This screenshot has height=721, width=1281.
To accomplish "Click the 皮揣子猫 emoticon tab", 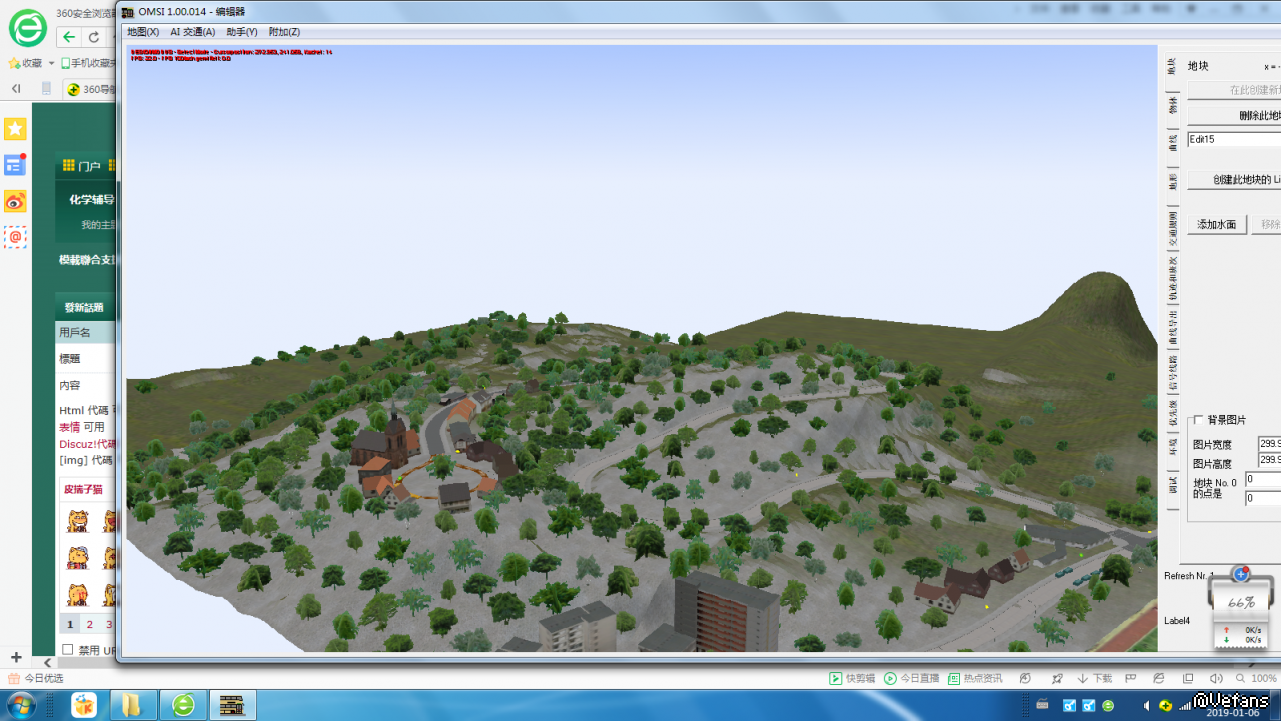I will point(83,490).
